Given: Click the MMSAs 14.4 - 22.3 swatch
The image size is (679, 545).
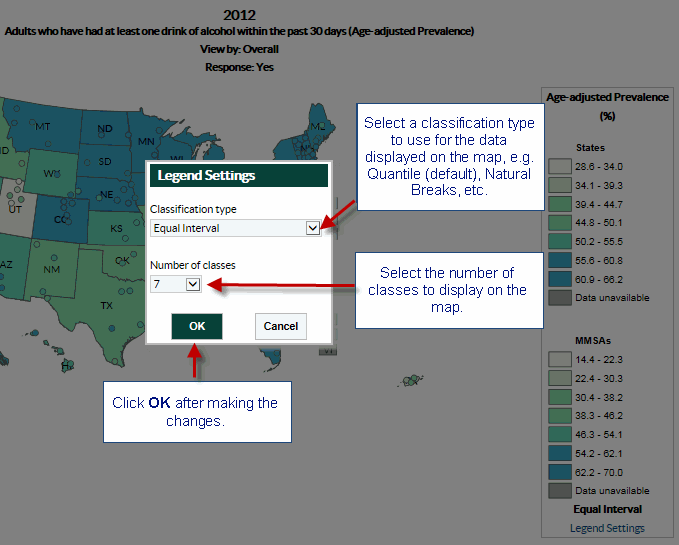Looking at the screenshot, I should pyautogui.click(x=559, y=359).
